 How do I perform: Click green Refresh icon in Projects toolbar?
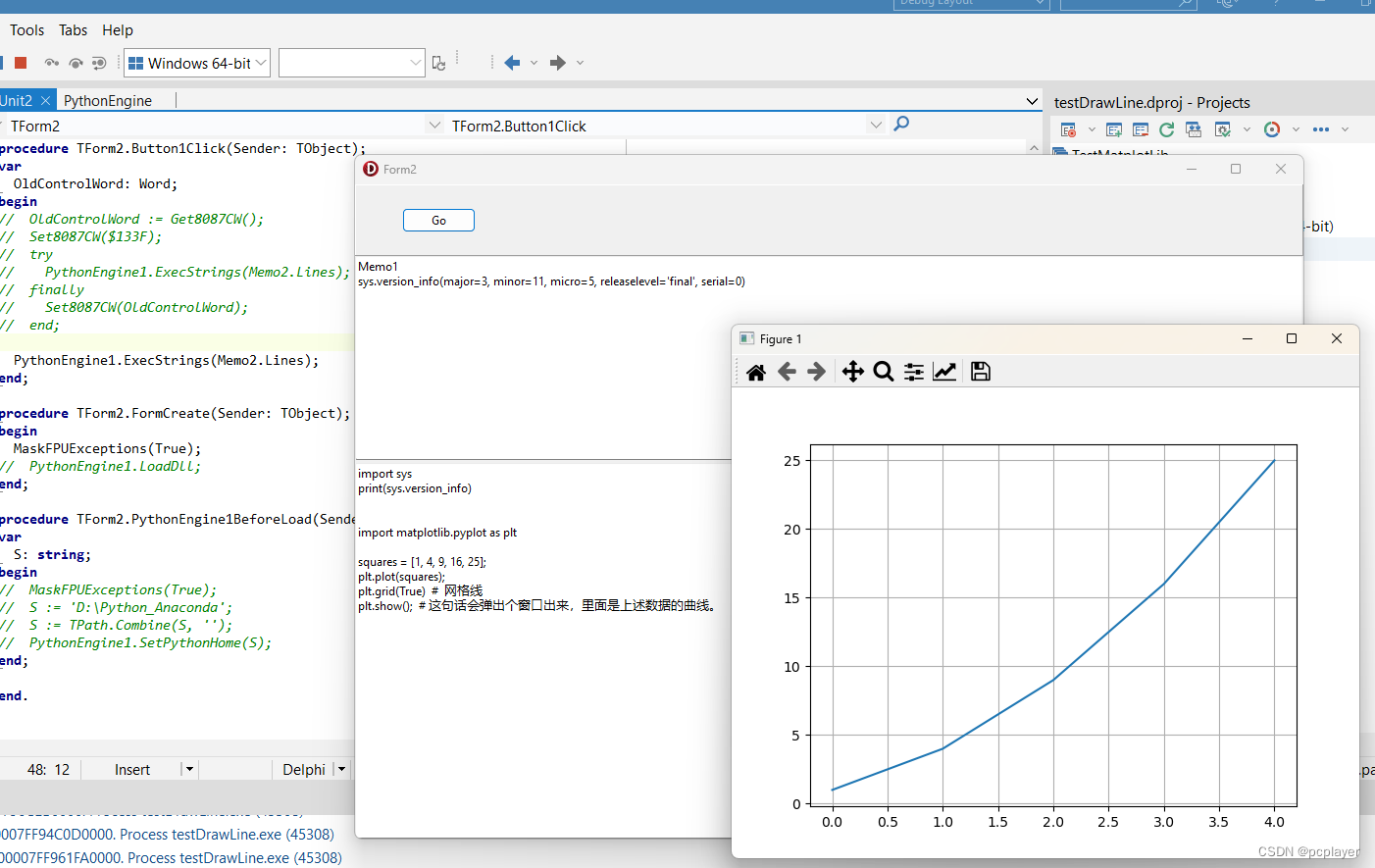tap(1166, 129)
